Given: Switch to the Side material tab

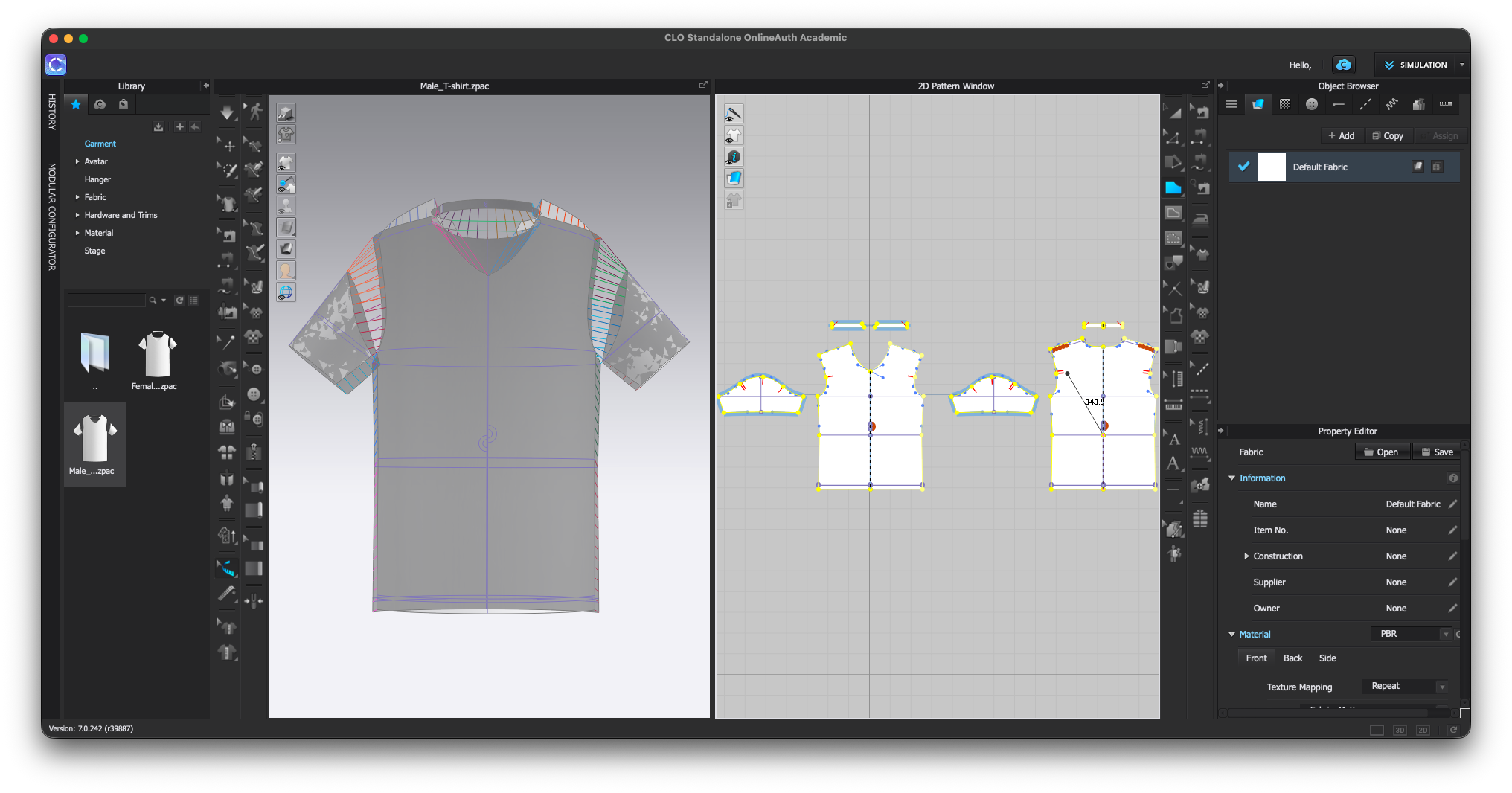Looking at the screenshot, I should tap(1327, 658).
